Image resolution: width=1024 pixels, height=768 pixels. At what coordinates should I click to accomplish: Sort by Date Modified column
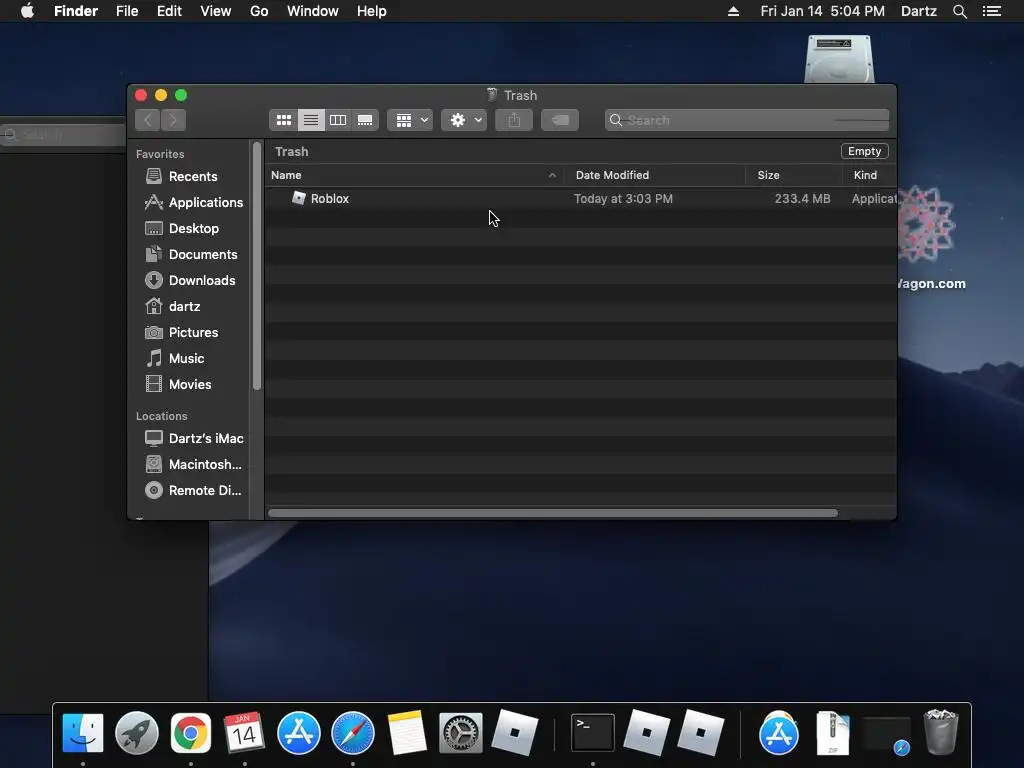click(612, 175)
